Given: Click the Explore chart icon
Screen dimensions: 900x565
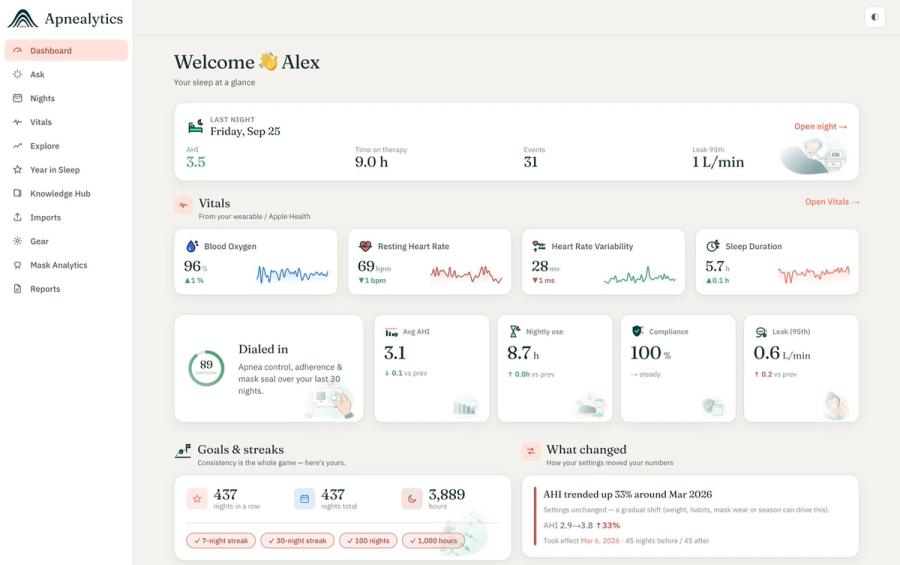Looking at the screenshot, I should (18, 146).
